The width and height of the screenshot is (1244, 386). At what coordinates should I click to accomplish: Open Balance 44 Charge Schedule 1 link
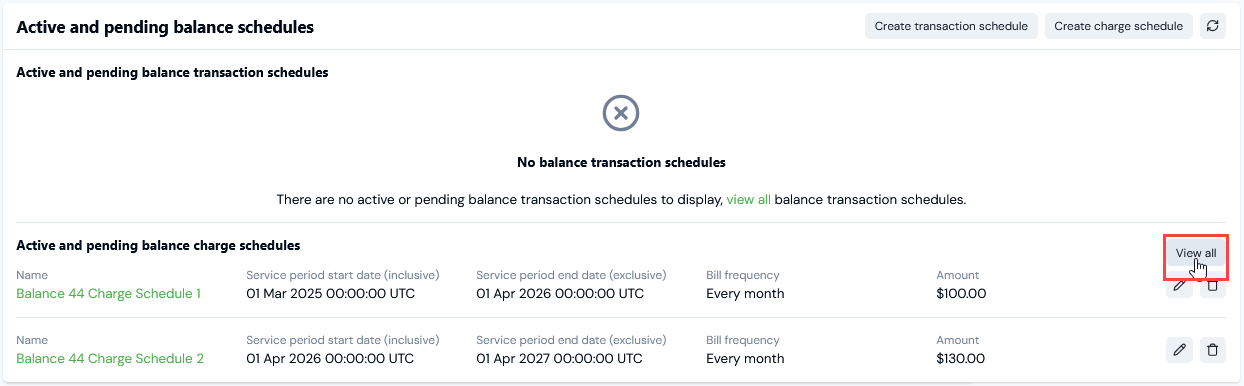[x=109, y=294]
